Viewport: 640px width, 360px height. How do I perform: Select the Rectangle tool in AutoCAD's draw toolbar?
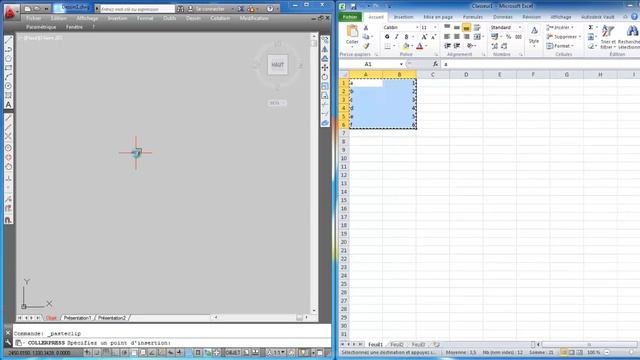[x=8, y=68]
